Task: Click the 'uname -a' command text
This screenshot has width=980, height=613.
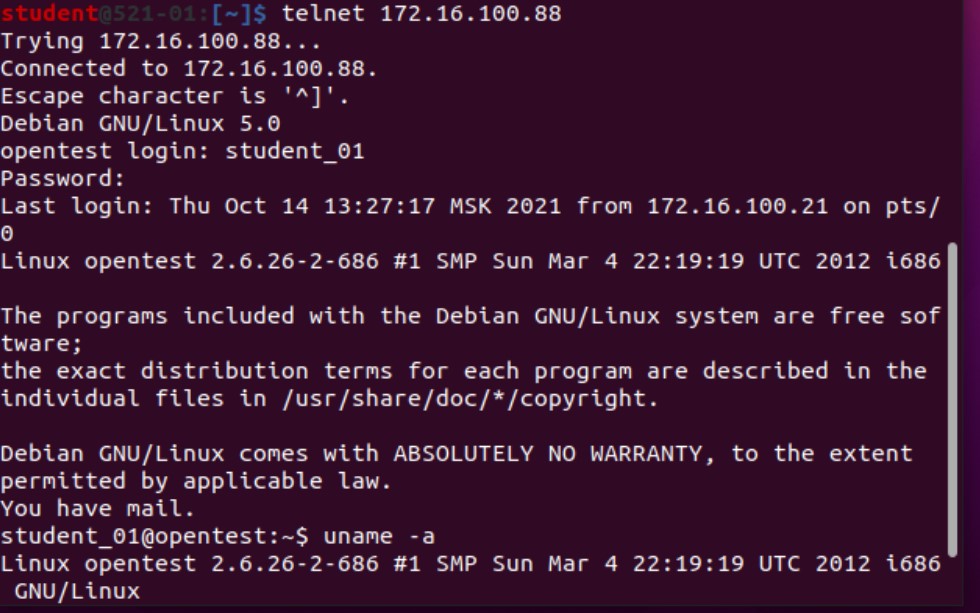Action: [x=379, y=536]
